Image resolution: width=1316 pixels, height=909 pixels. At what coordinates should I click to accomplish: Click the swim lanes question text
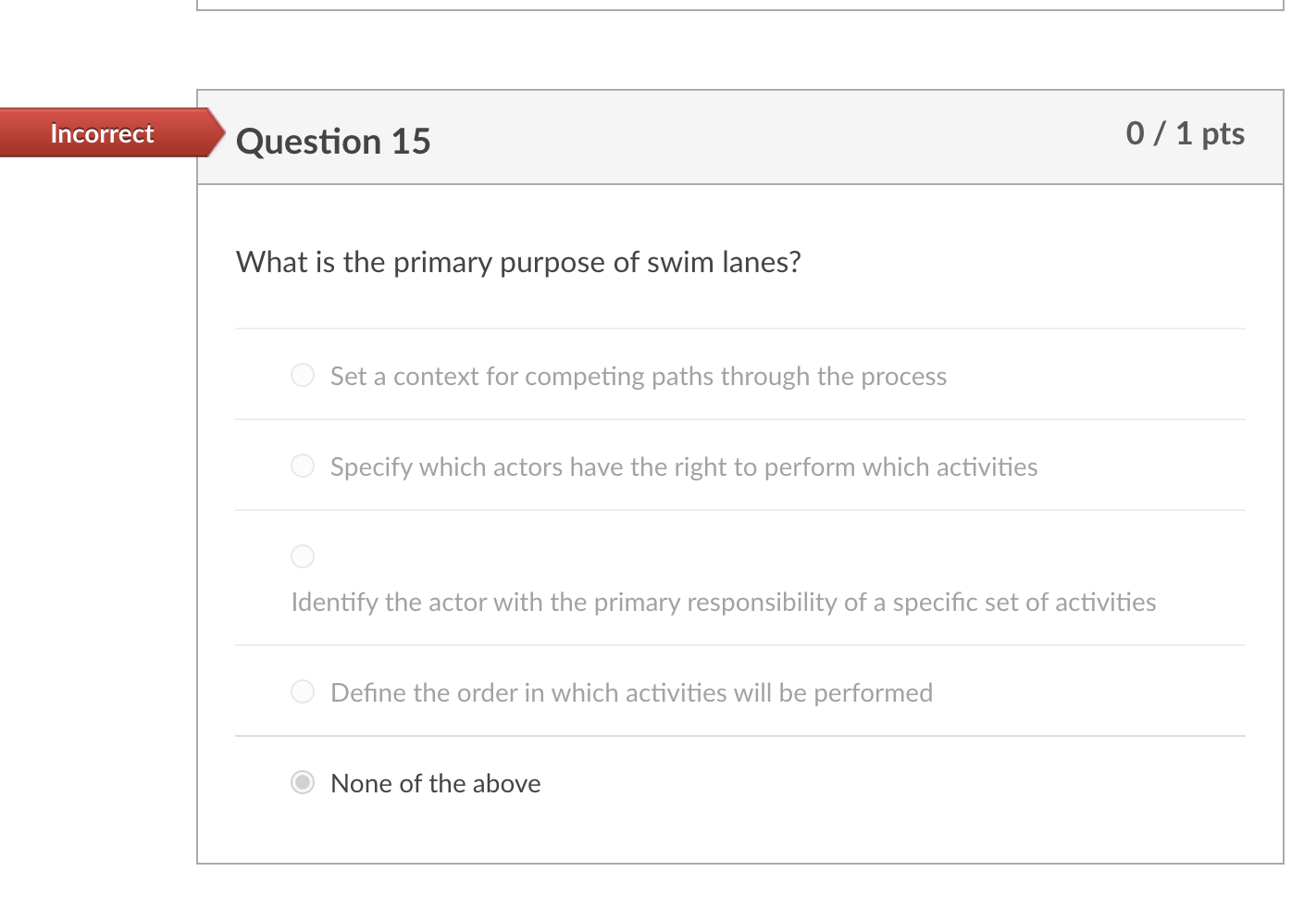pos(518,262)
